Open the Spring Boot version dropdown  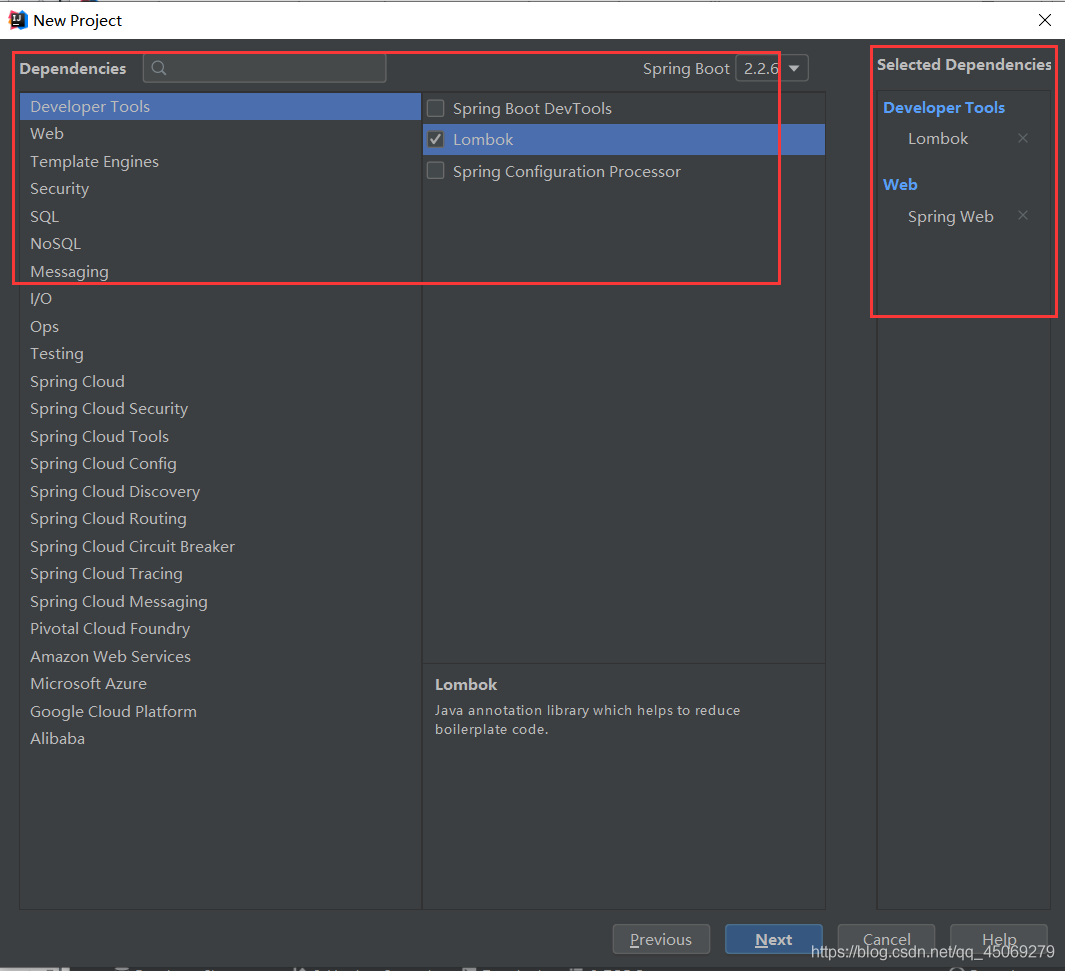tap(772, 69)
